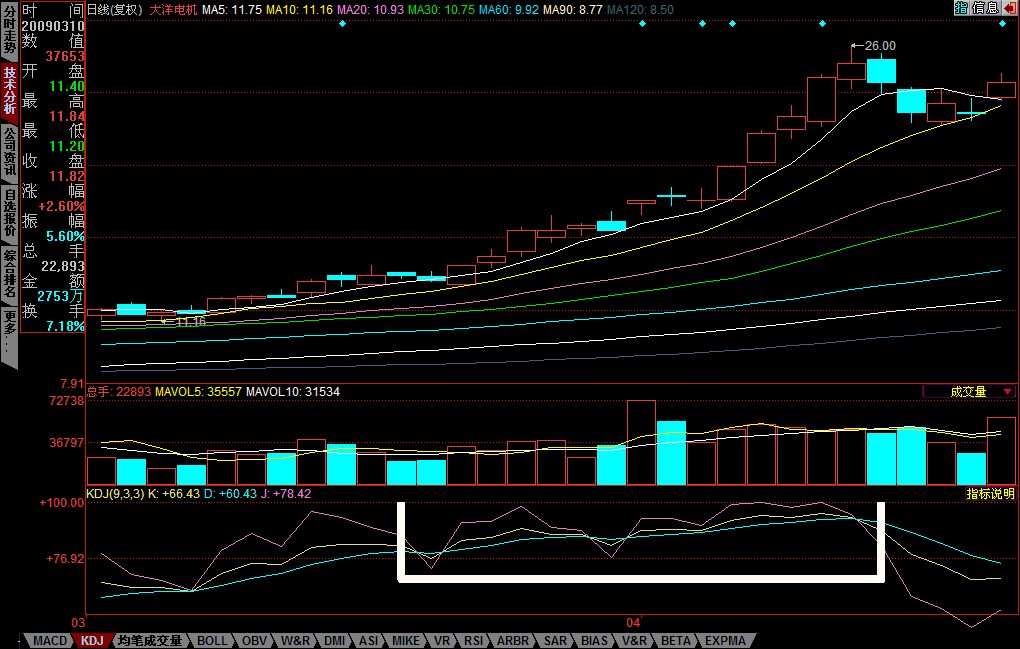Open 自选报价 watchlist quotes side tab
The width and height of the screenshot is (1020, 649).
tap(9, 212)
